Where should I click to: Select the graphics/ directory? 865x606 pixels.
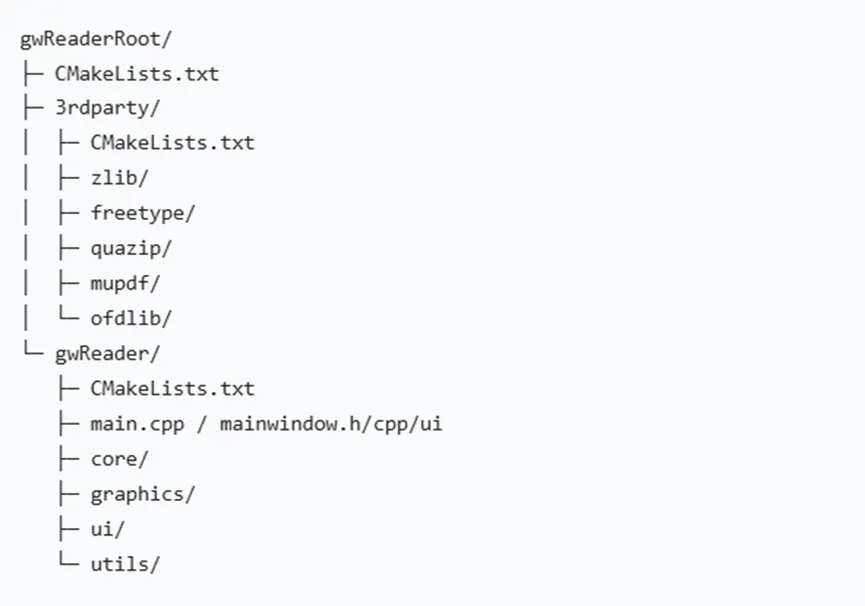point(143,495)
